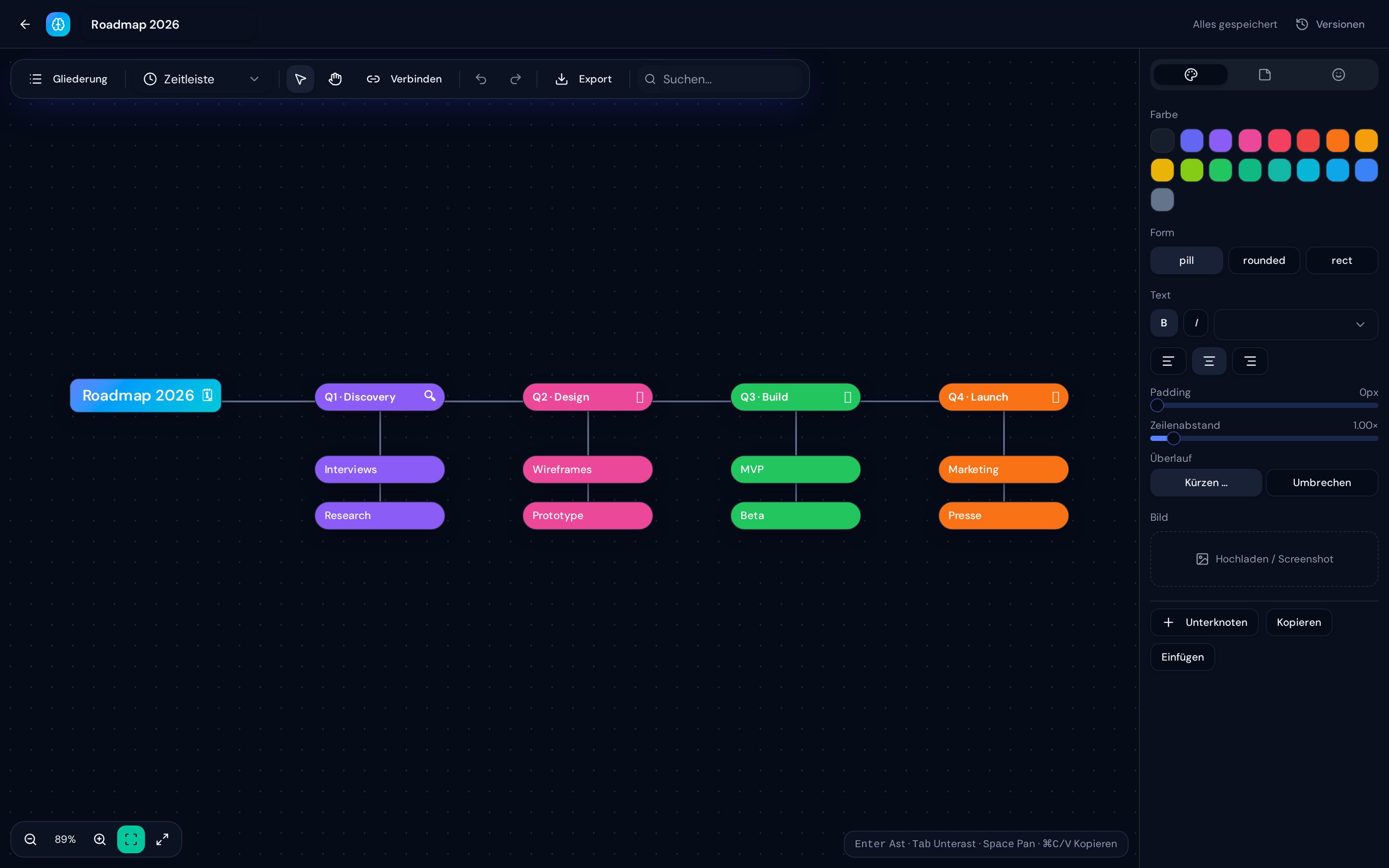Viewport: 1389px width, 868px height.
Task: Go back with the left arrow
Action: coord(25,24)
